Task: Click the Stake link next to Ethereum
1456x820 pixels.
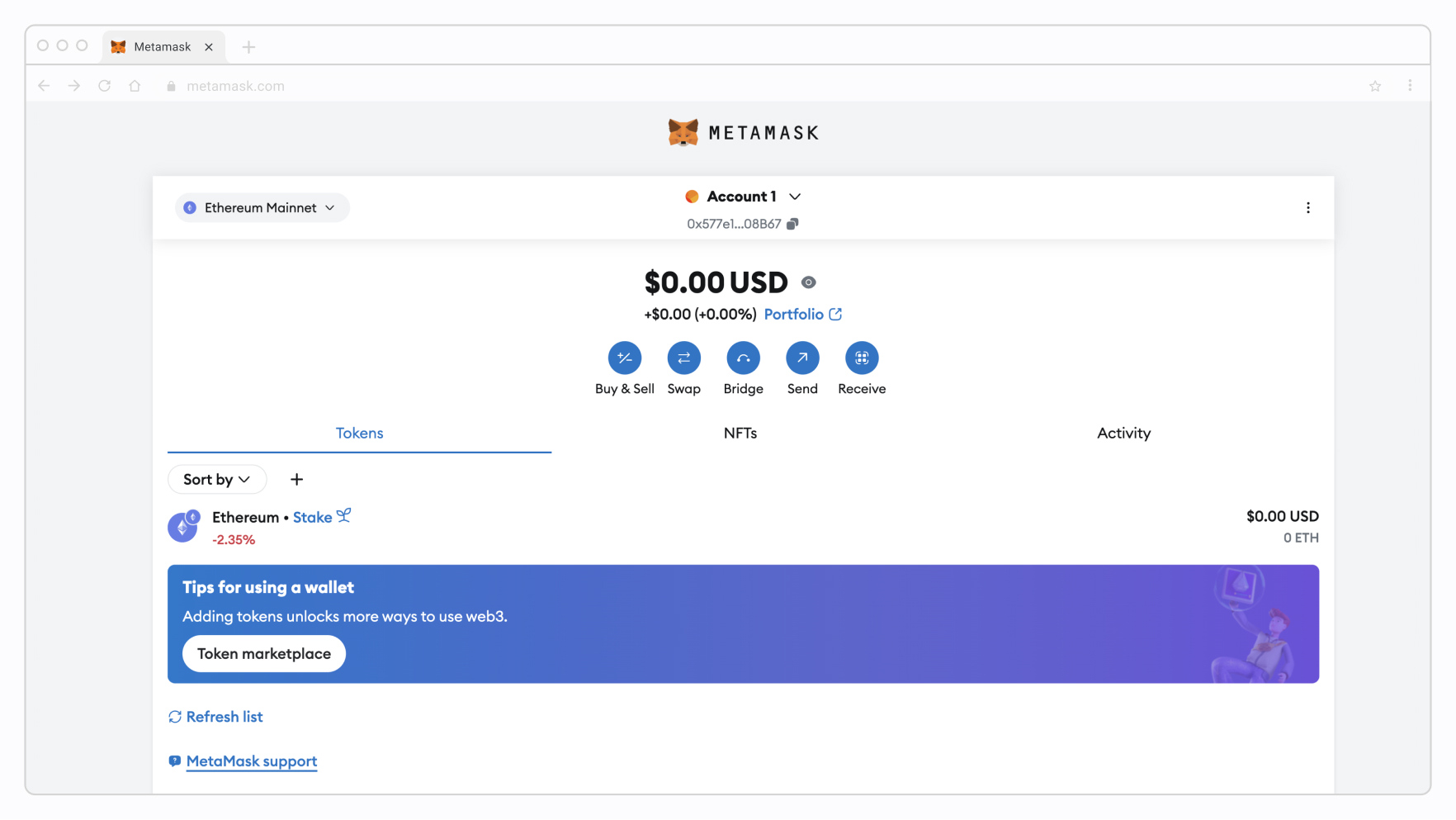Action: pyautogui.click(x=313, y=517)
